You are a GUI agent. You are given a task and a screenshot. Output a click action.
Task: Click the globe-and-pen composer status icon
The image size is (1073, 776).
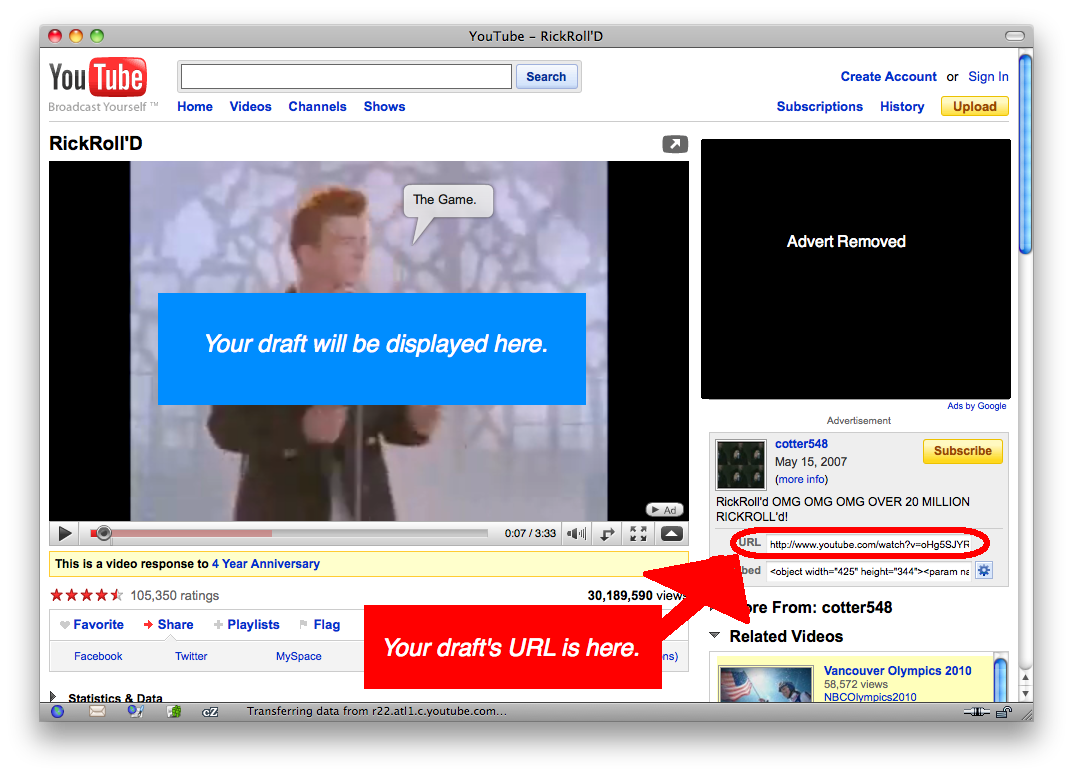(135, 712)
